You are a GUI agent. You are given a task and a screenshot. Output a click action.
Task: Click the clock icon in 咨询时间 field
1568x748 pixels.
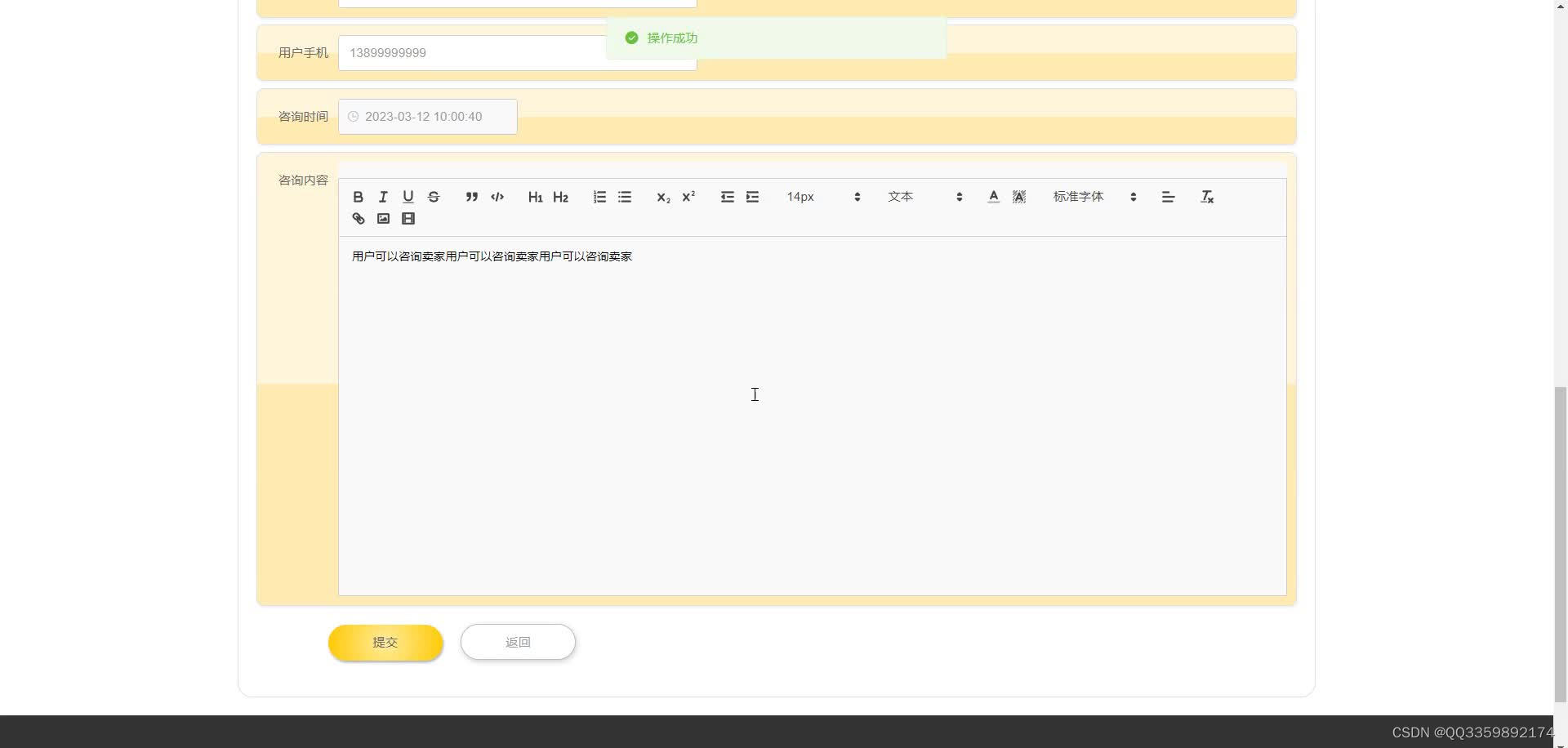pyautogui.click(x=353, y=117)
